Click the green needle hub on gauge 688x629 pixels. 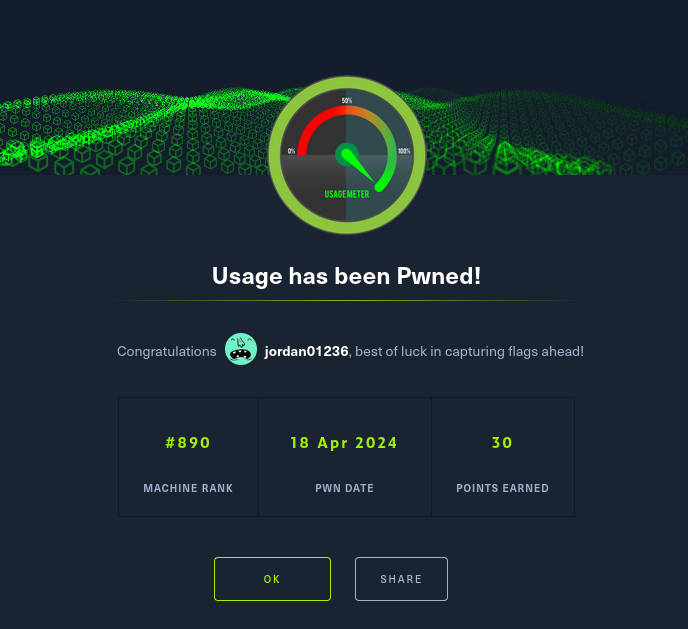pyautogui.click(x=347, y=155)
